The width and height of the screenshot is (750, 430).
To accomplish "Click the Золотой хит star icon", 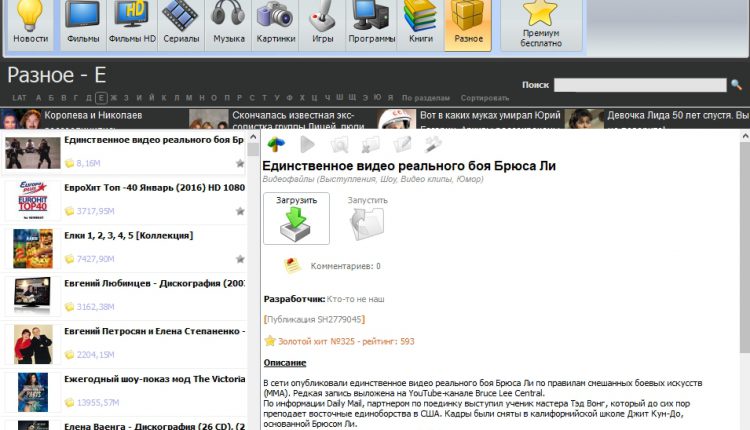I will (270, 341).
